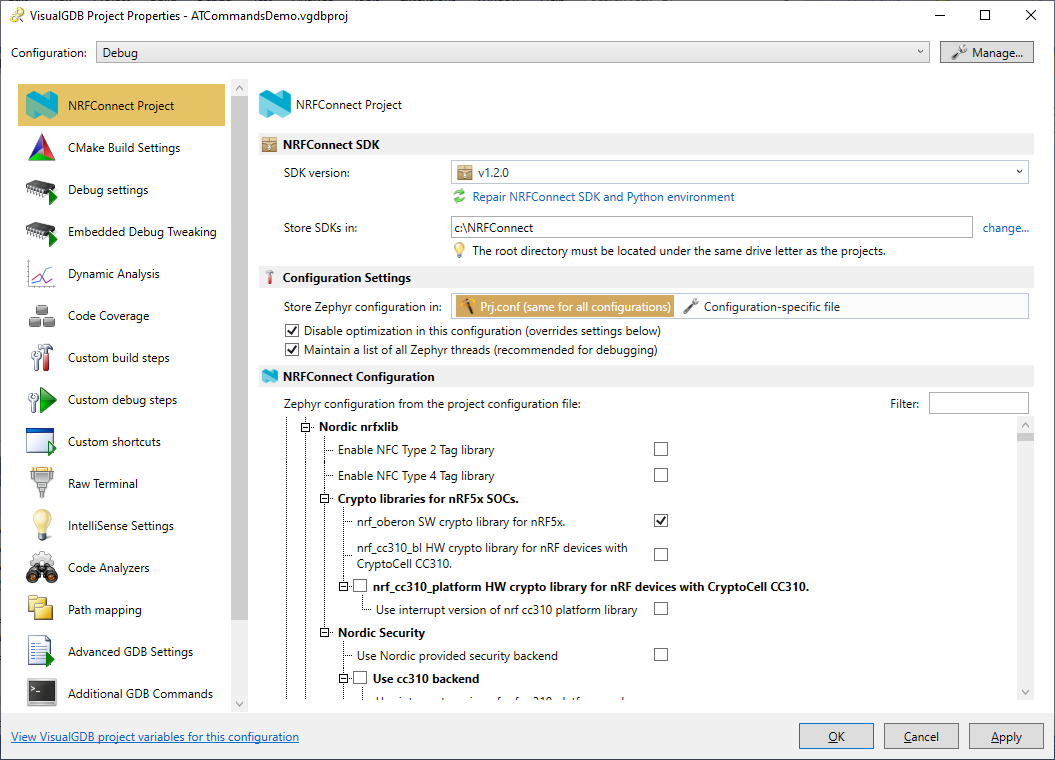Collapse the nrf_cc310_platform tree node

[x=343, y=586]
